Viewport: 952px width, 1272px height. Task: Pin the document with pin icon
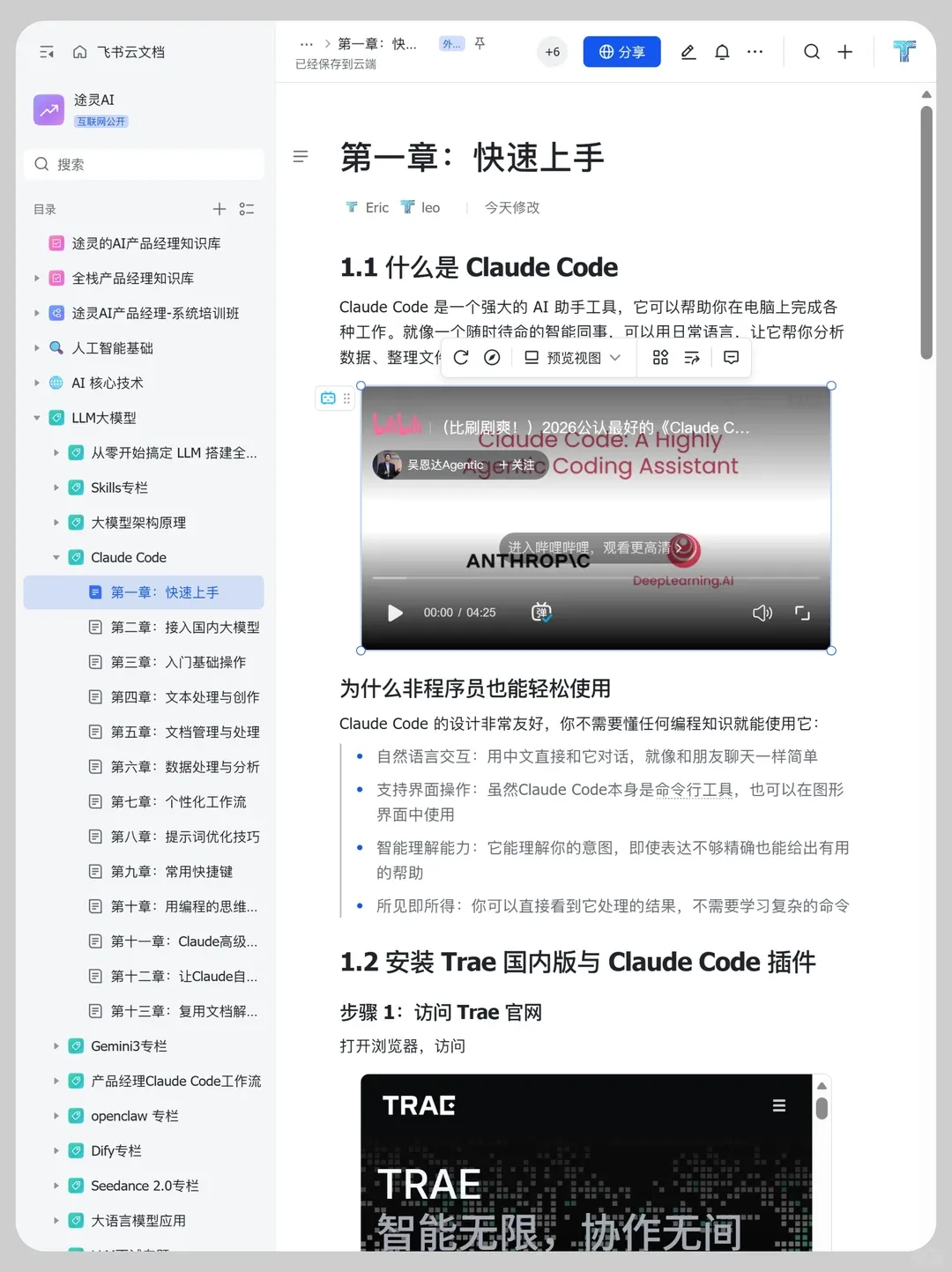point(480,43)
